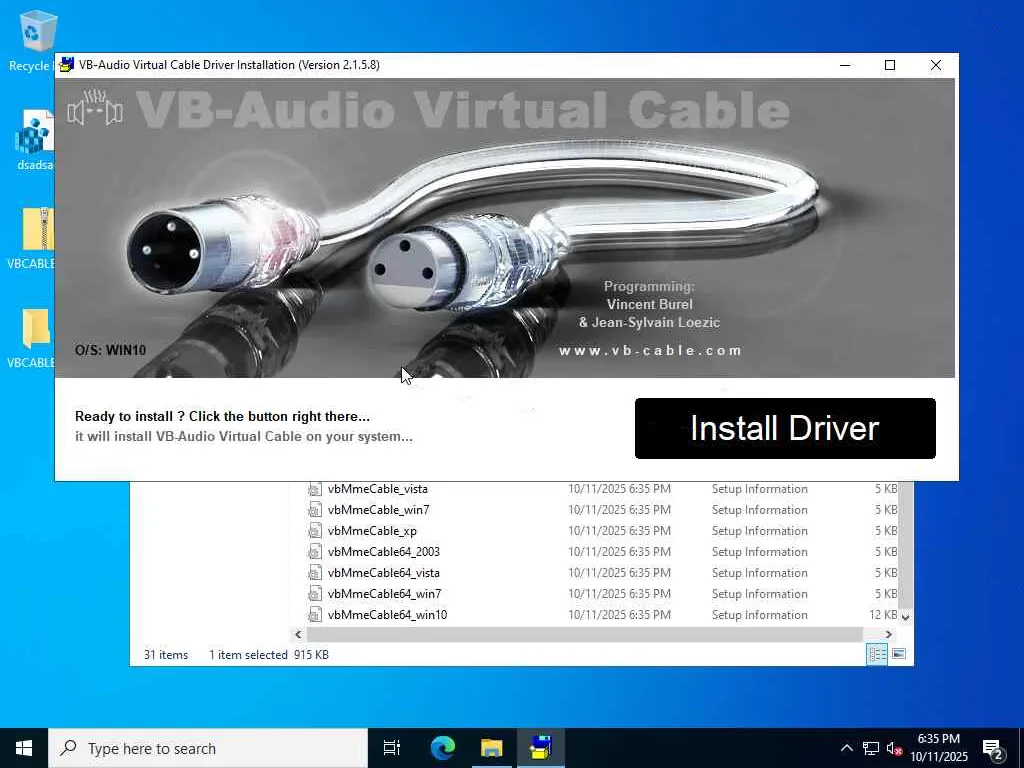Select the dsadsa desktop file icon
The height and width of the screenshot is (768, 1024).
[x=34, y=140]
